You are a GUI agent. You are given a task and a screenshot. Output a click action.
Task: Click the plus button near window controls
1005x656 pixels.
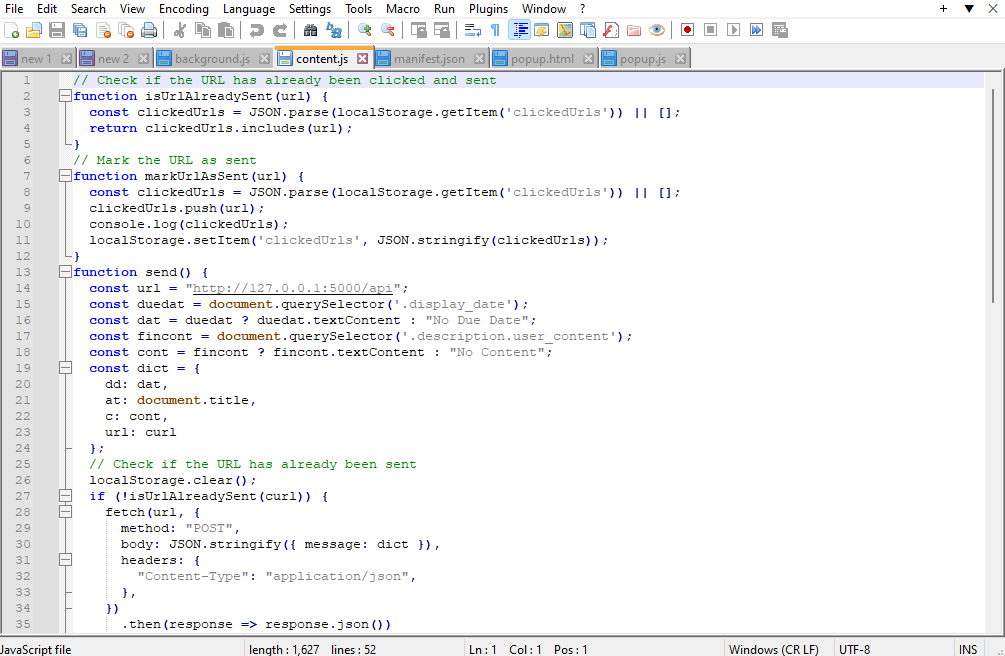[x=943, y=8]
